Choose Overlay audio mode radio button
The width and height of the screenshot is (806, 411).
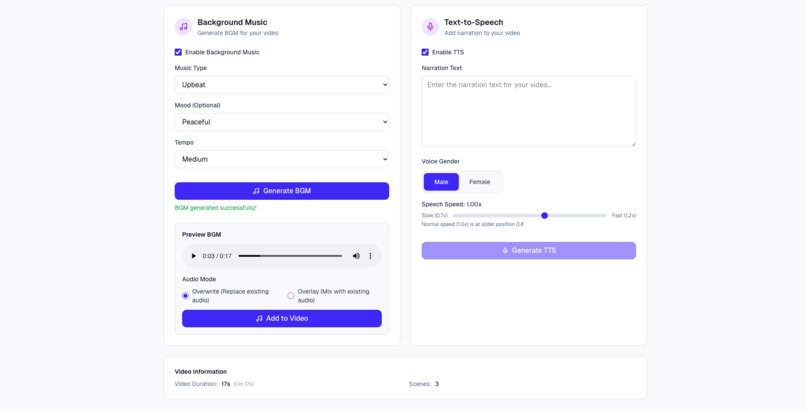pos(291,296)
